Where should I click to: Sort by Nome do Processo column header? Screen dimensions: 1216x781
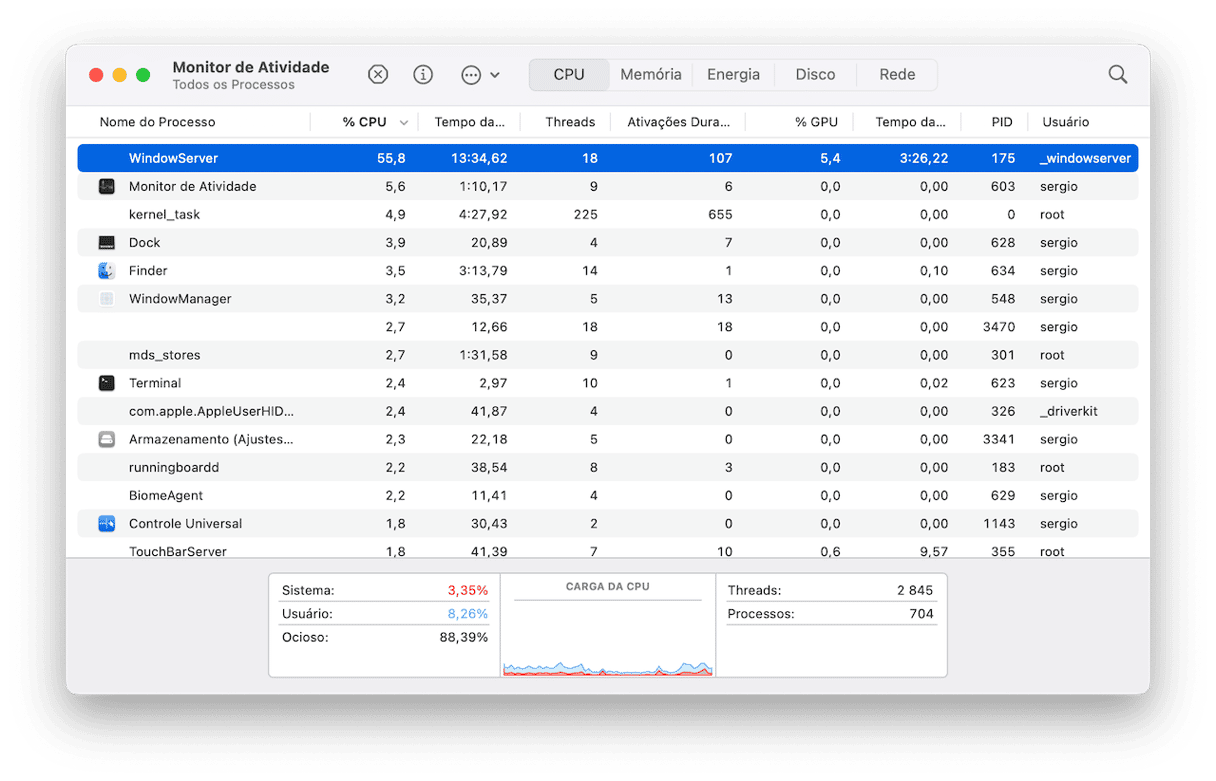click(157, 122)
